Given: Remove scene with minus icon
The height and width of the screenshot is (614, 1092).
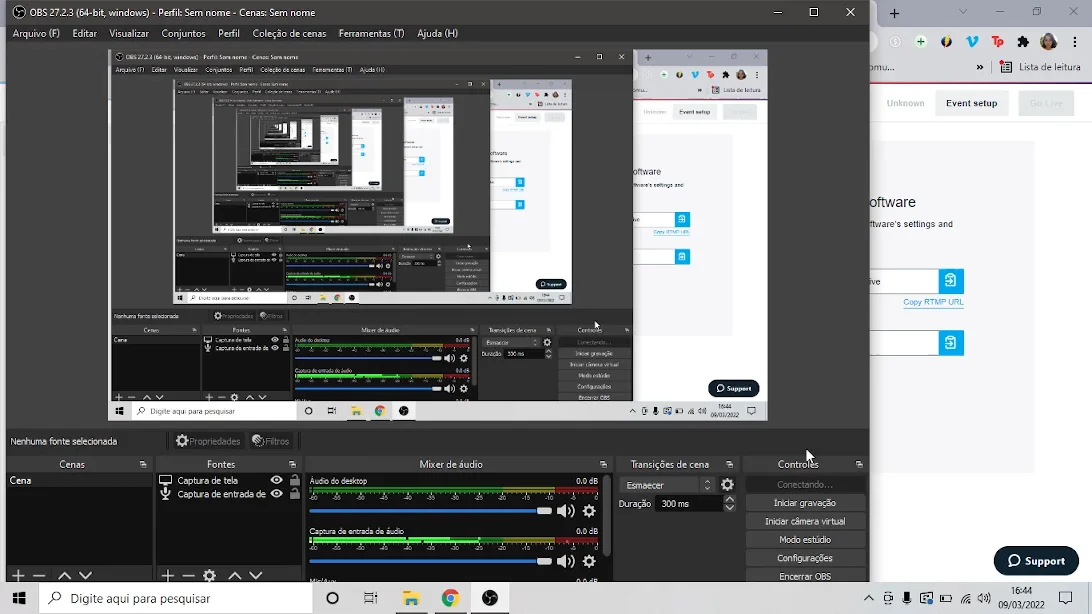Looking at the screenshot, I should pyautogui.click(x=39, y=576).
